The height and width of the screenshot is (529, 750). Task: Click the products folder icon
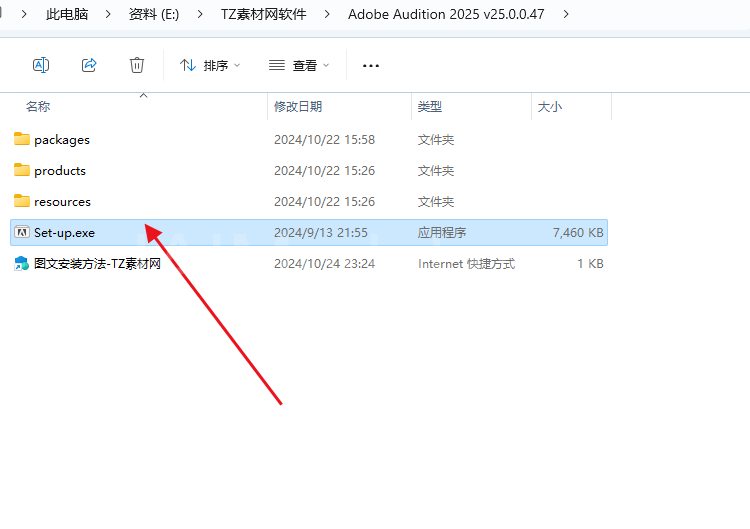pos(22,170)
